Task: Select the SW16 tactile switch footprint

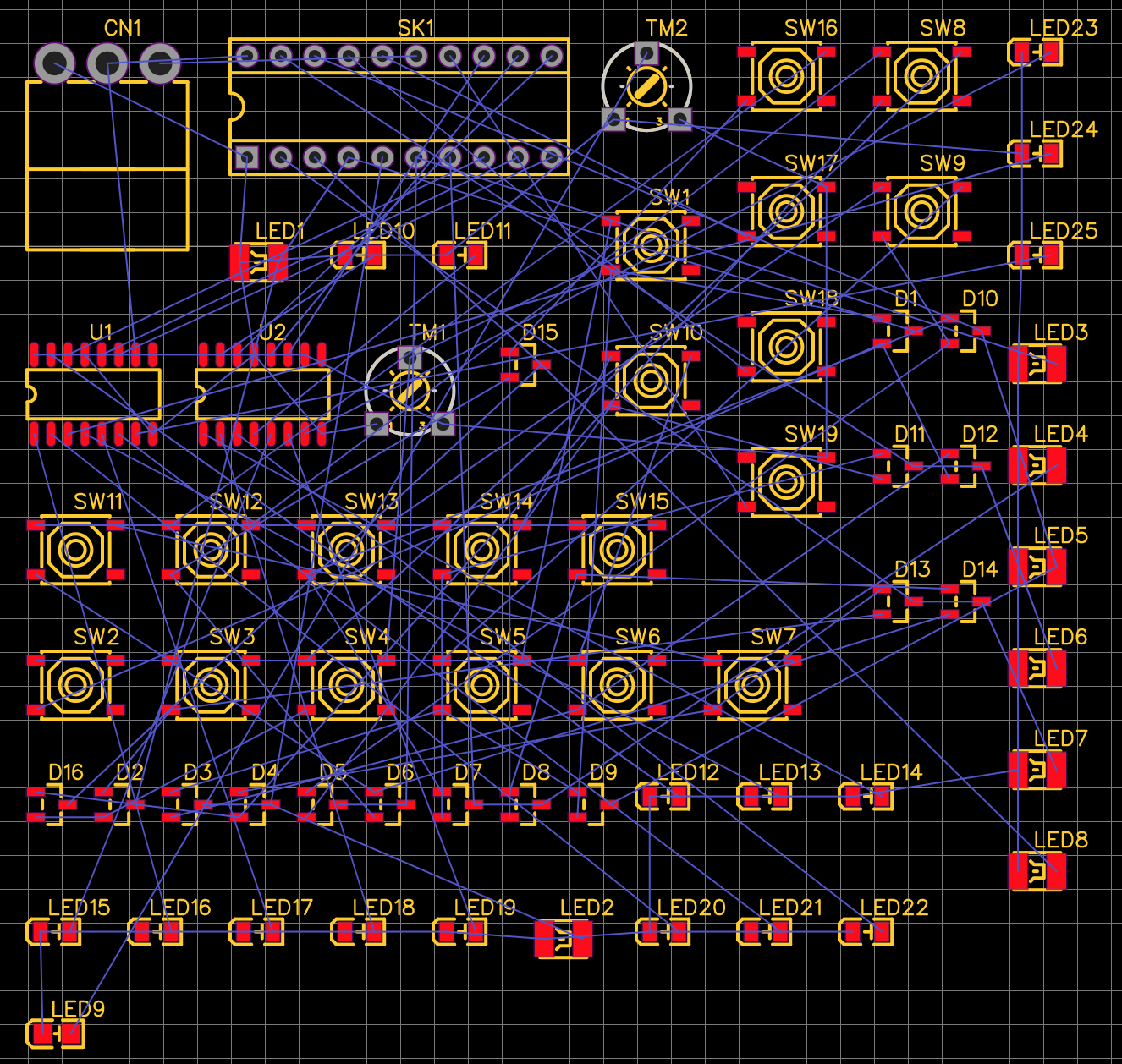Action: coord(786,76)
